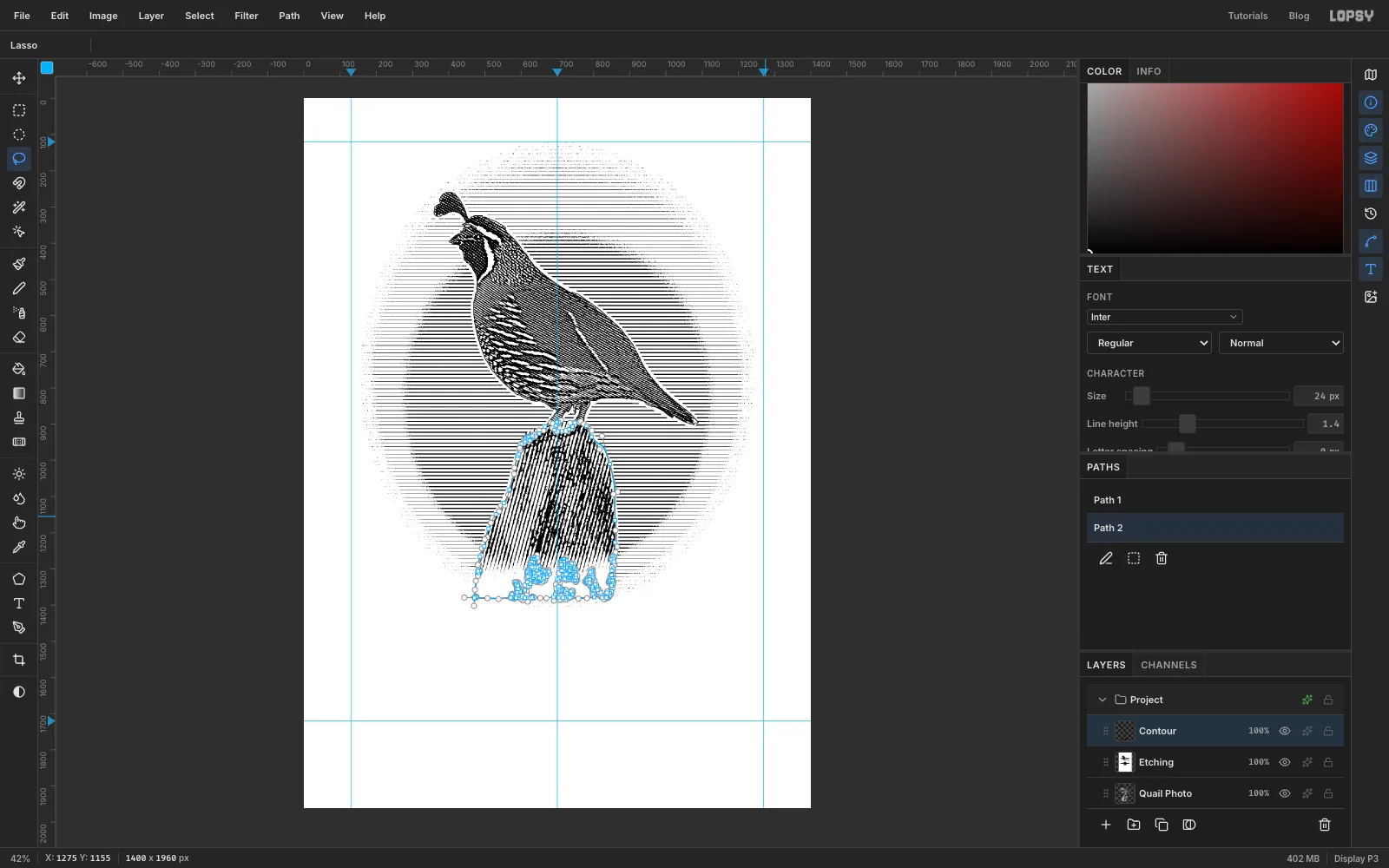Open the History panel icon
The height and width of the screenshot is (868, 1389).
pyautogui.click(x=1371, y=214)
